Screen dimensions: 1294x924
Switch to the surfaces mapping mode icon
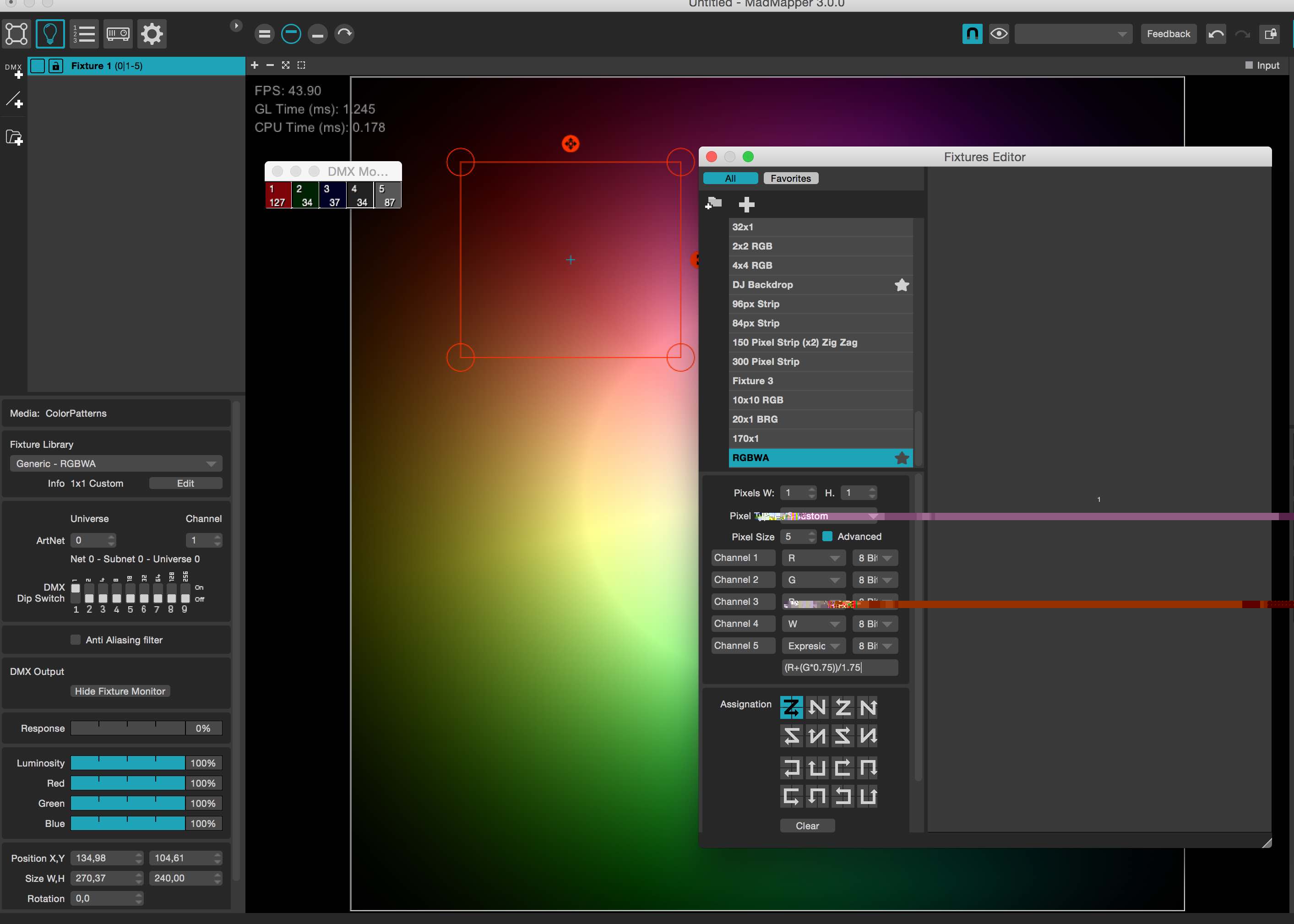16,33
